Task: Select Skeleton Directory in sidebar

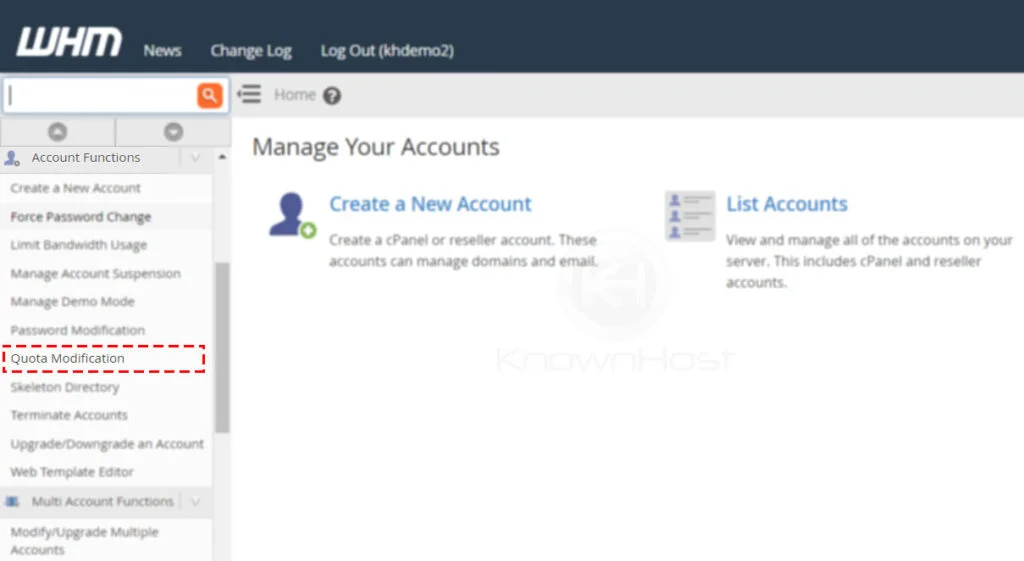Action: click(65, 387)
